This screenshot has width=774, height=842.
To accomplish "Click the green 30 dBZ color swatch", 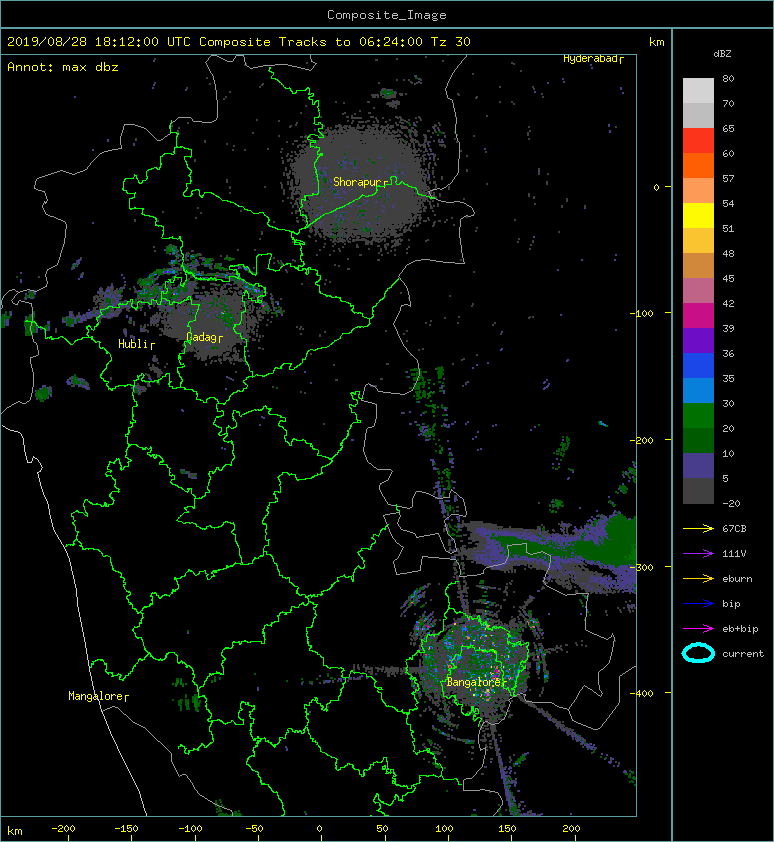I will [x=698, y=415].
